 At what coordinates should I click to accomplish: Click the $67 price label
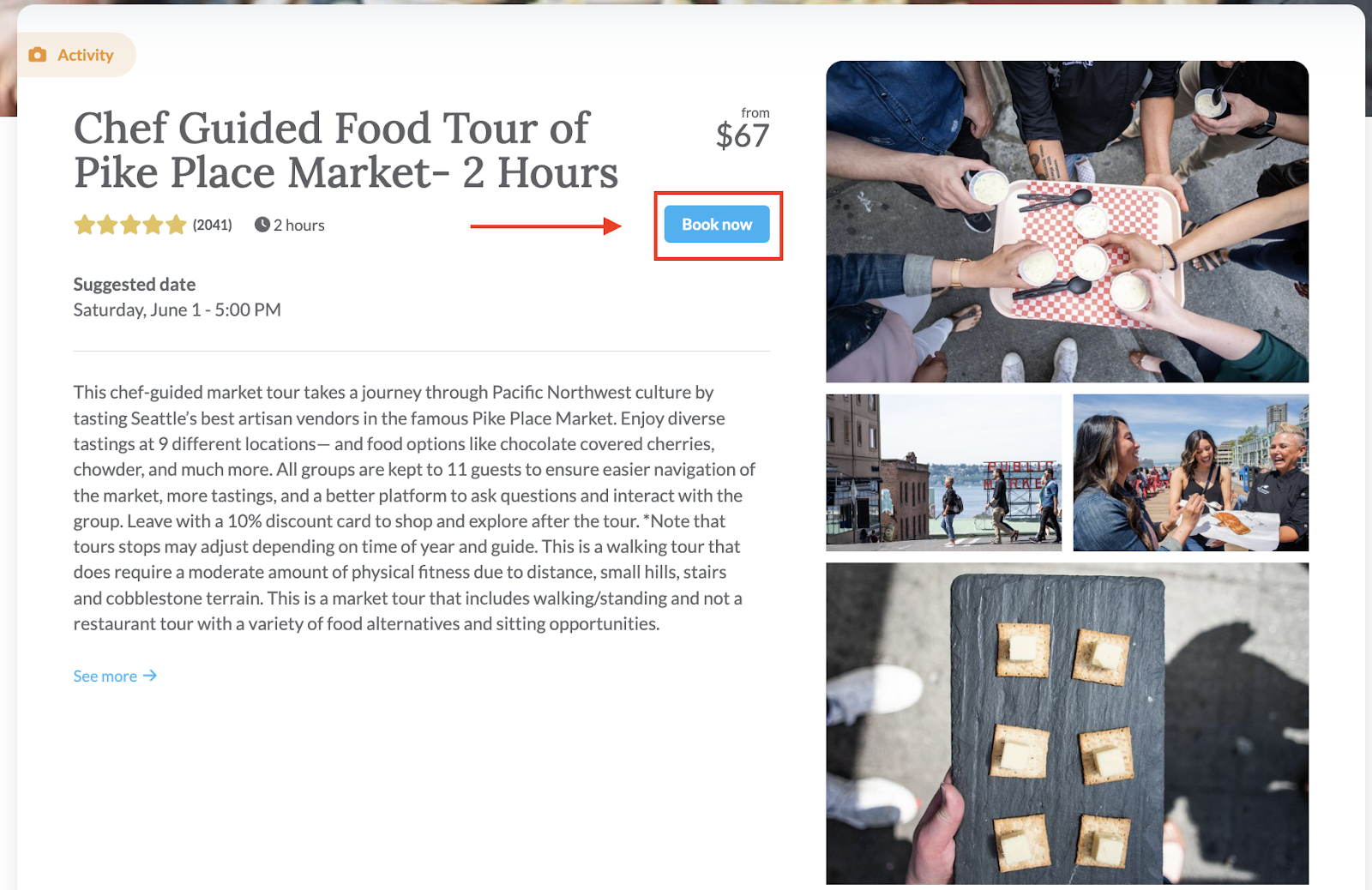[743, 135]
